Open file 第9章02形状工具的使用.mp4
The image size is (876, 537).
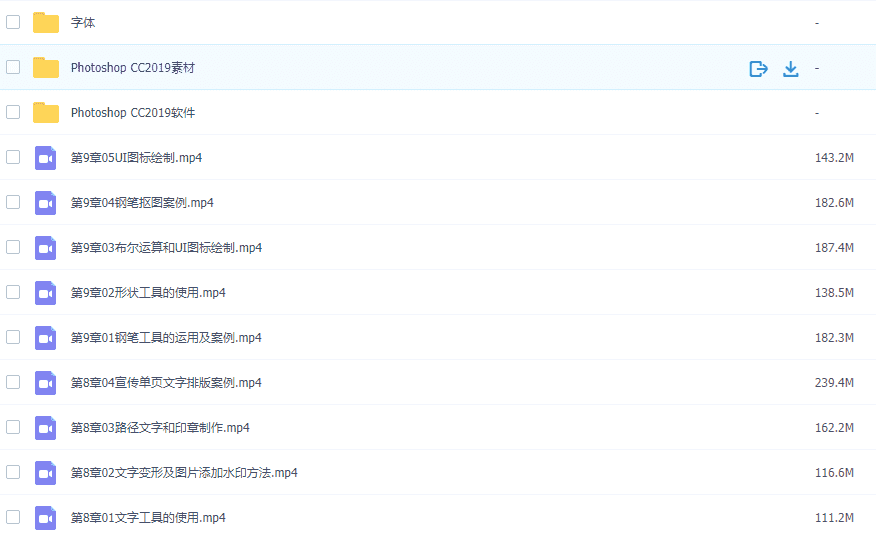(x=148, y=293)
